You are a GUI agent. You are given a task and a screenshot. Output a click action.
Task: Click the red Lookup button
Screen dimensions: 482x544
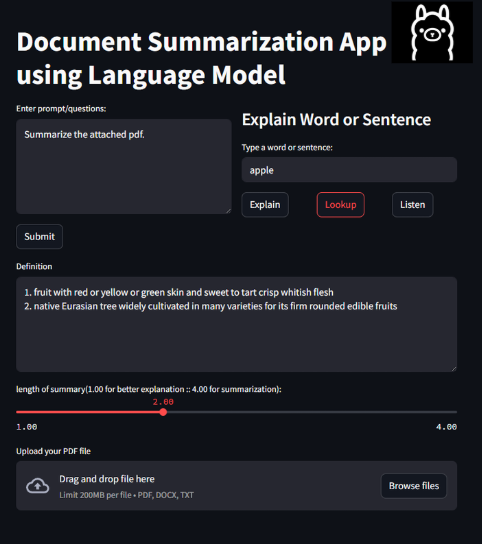(x=340, y=205)
